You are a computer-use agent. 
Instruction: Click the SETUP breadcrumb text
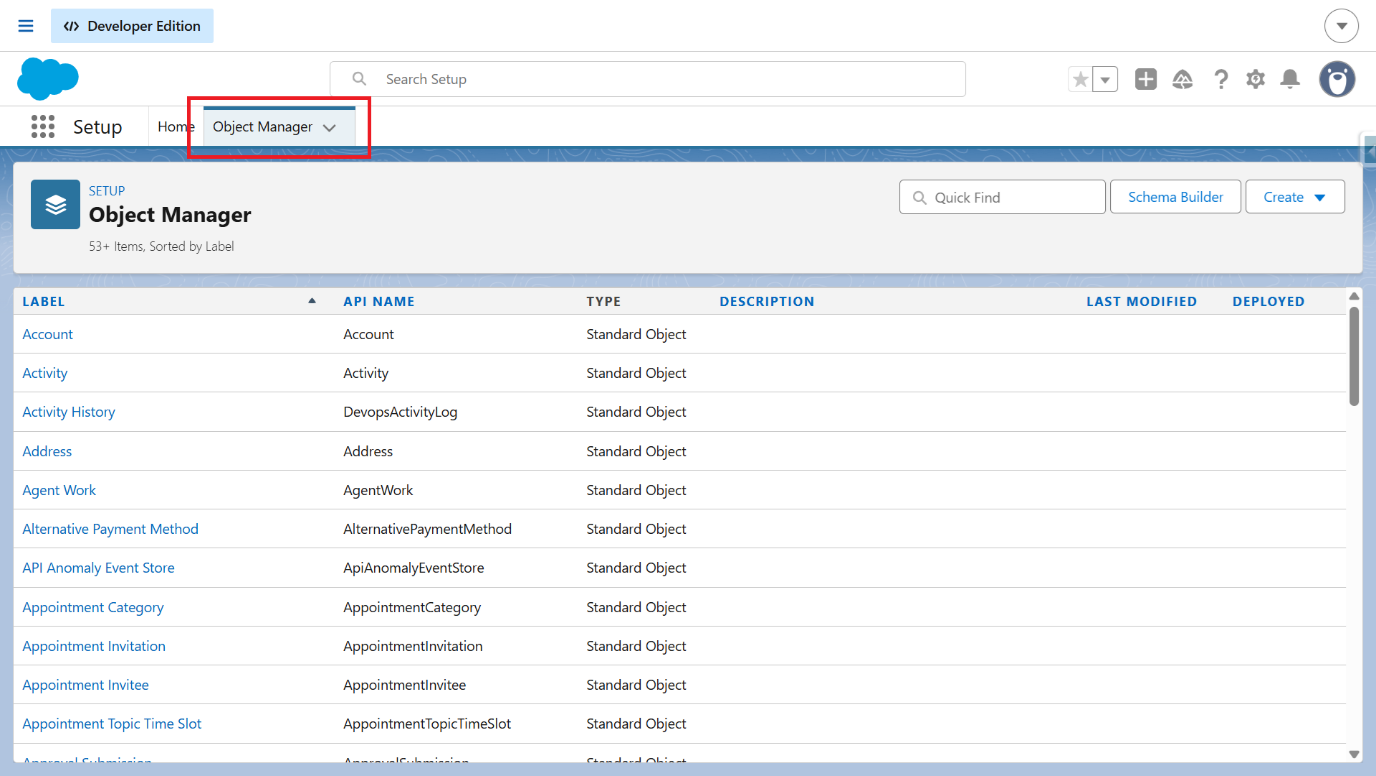pos(107,191)
